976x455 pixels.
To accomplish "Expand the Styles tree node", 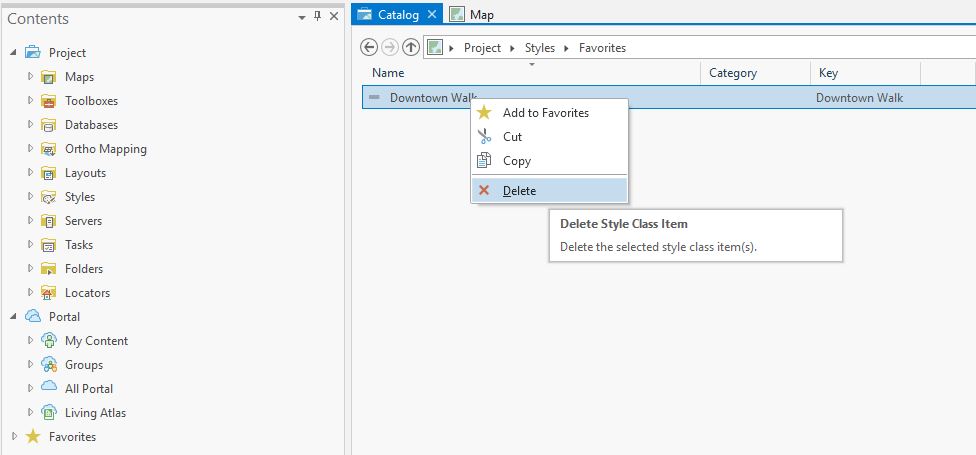I will [x=30, y=197].
